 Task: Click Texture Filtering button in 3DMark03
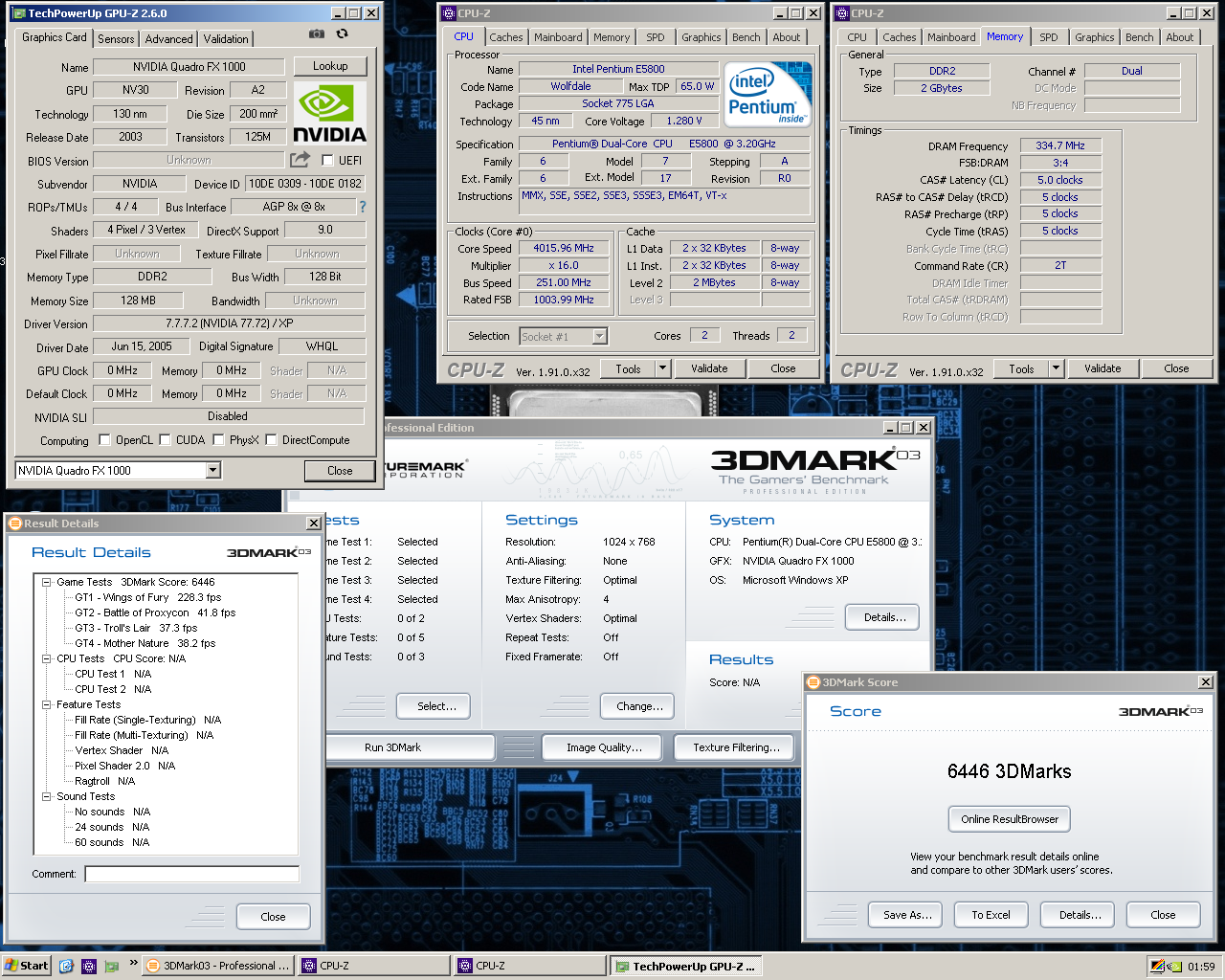pyautogui.click(x=736, y=747)
